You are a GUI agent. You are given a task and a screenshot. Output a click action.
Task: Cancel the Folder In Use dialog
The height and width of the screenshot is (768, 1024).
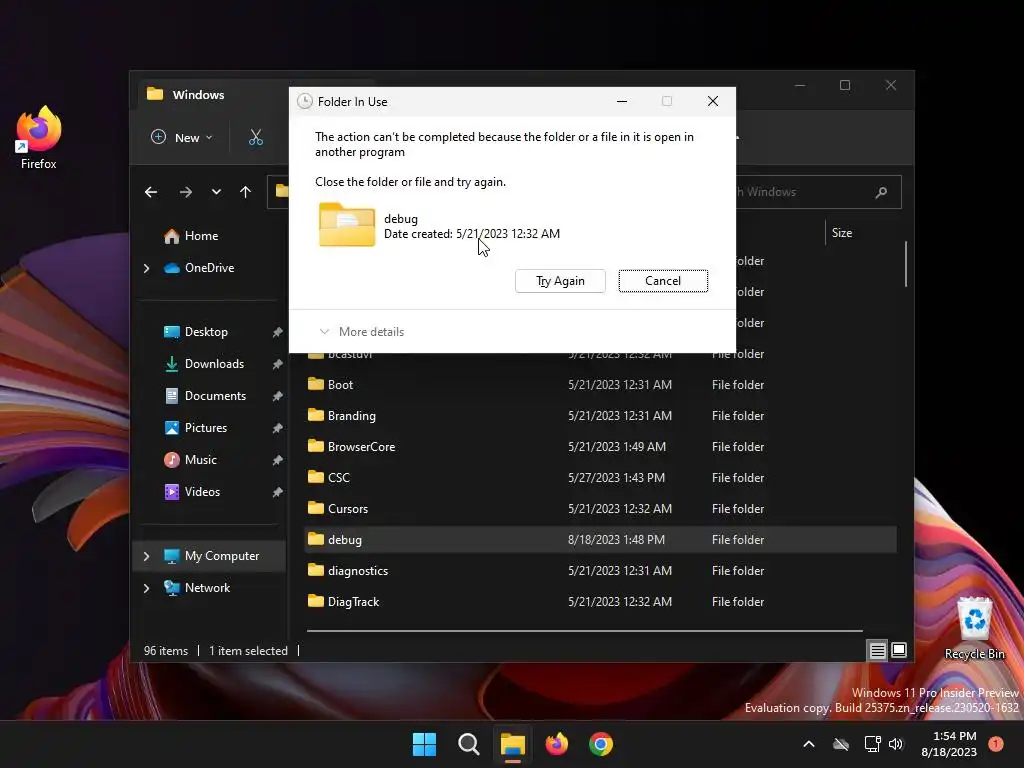pos(663,281)
